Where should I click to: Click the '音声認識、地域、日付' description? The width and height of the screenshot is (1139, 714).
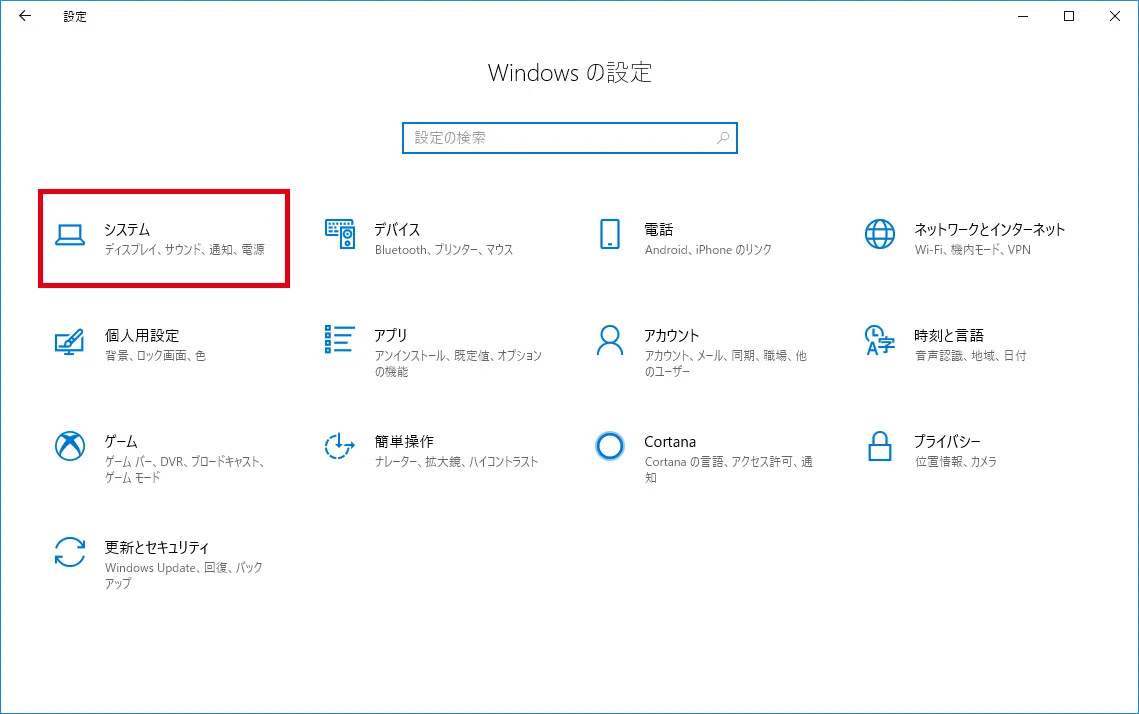(x=970, y=356)
